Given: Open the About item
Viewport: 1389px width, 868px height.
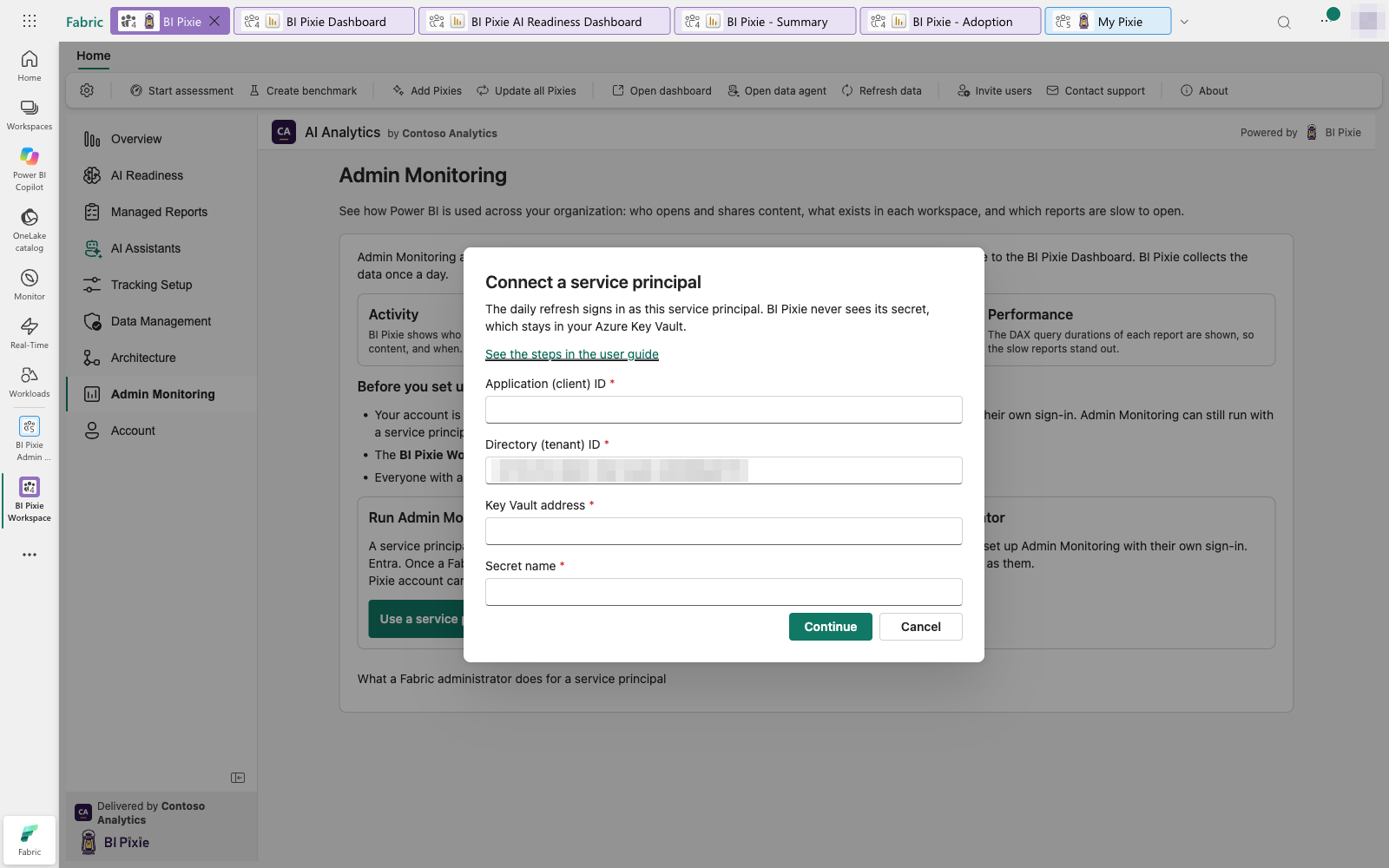Looking at the screenshot, I should click(x=1204, y=90).
